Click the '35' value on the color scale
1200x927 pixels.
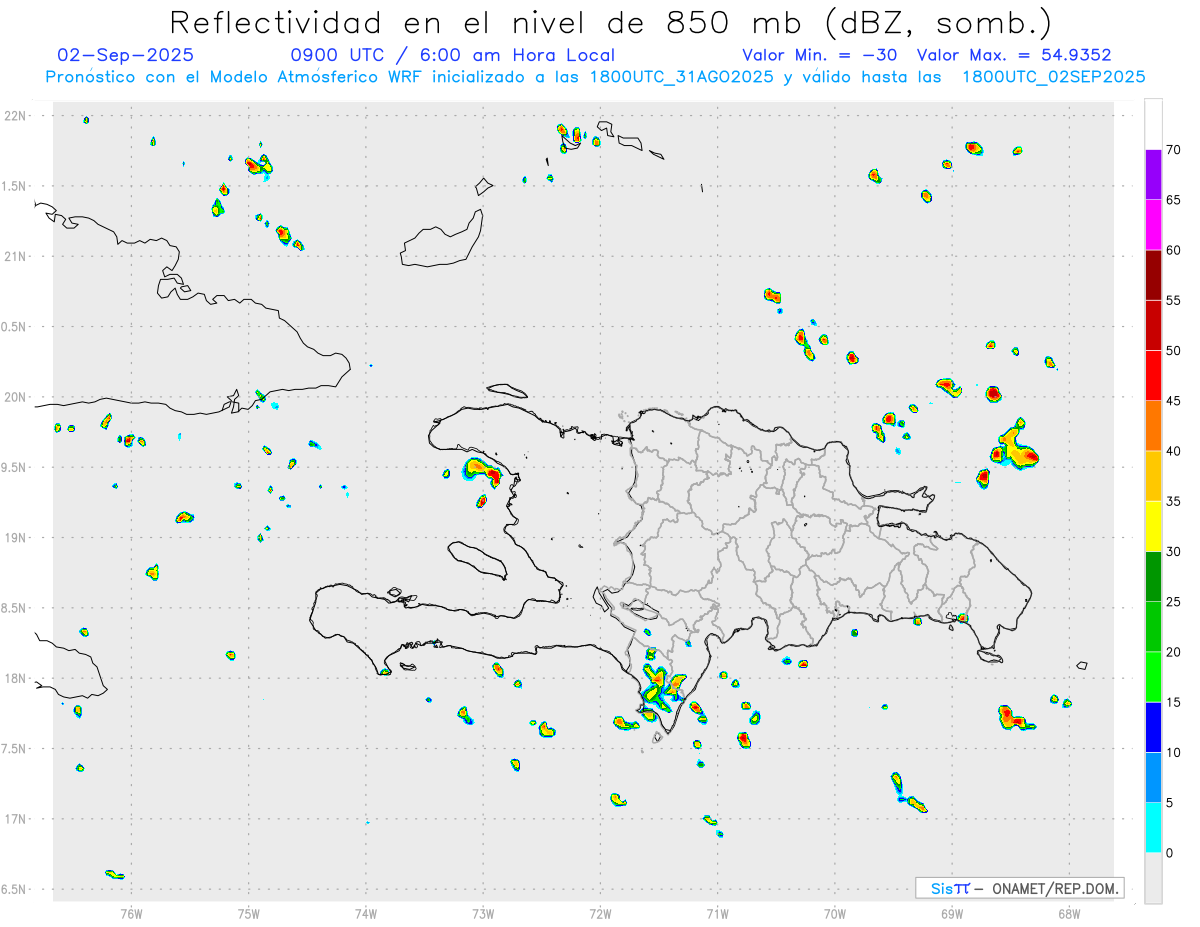click(1173, 501)
